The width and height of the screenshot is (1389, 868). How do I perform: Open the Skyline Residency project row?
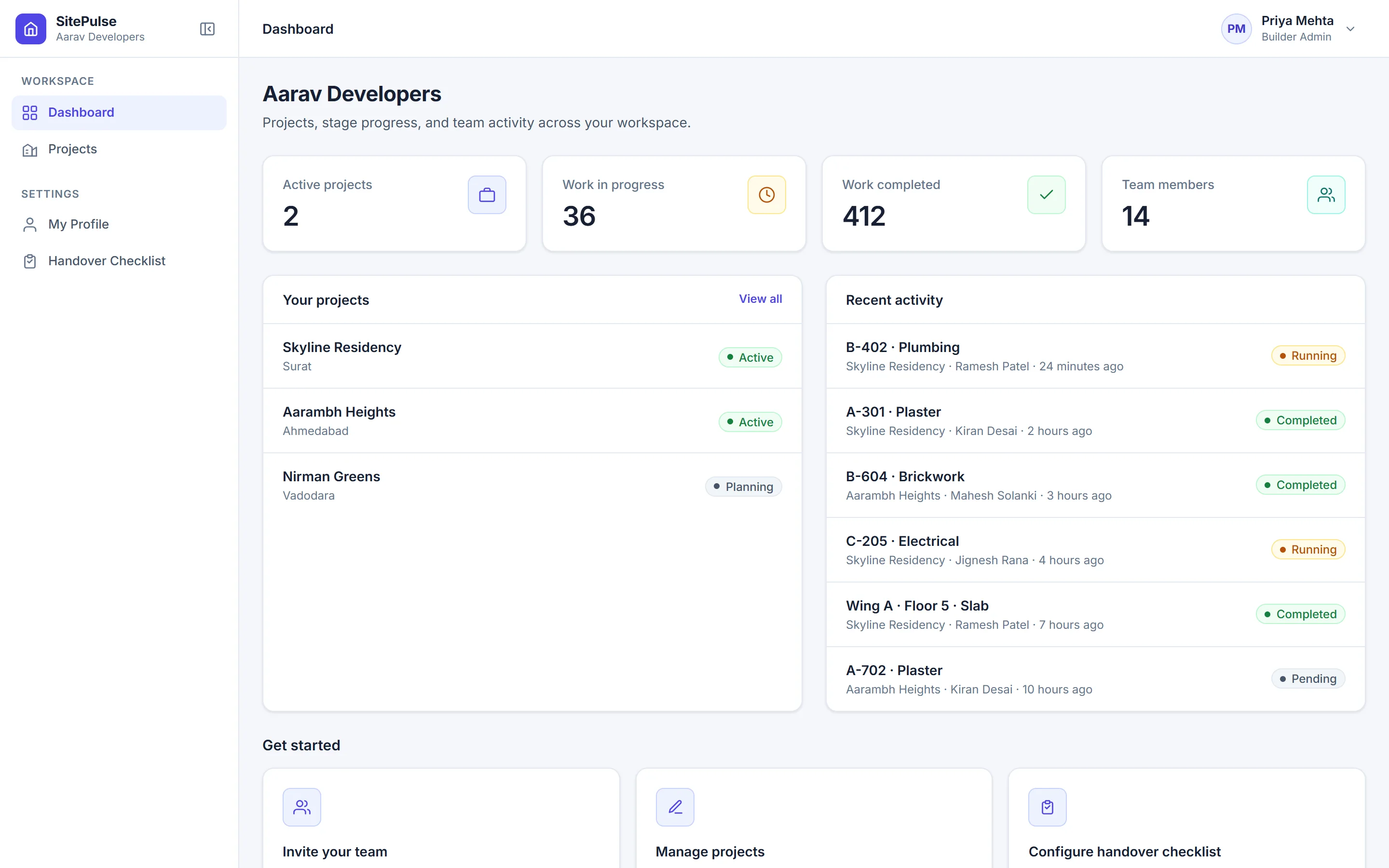click(x=532, y=356)
